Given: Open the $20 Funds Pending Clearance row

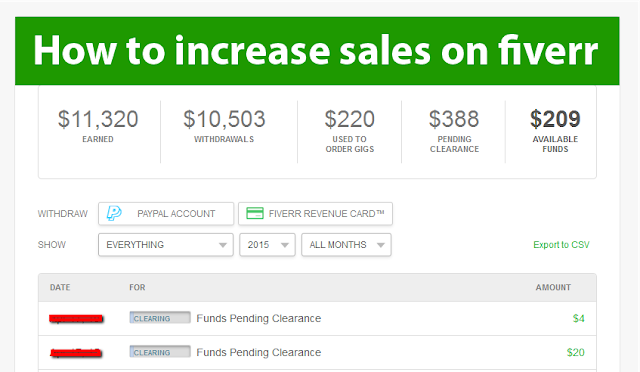Looking at the screenshot, I should (317, 353).
